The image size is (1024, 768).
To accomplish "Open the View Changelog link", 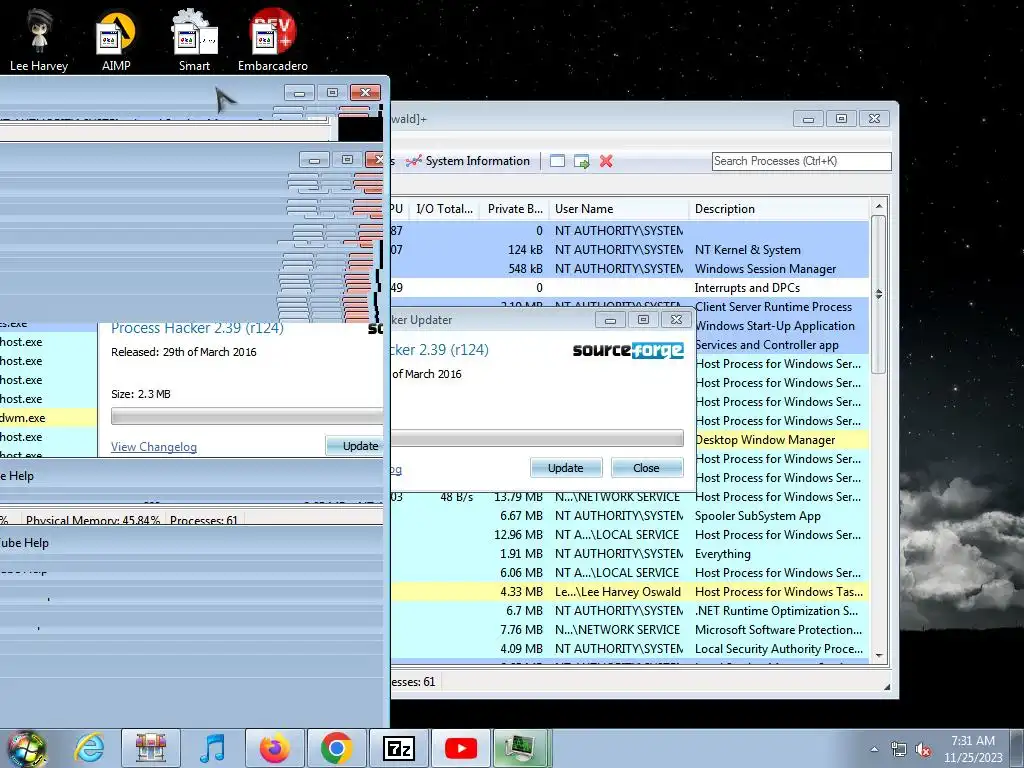I will pos(154,447).
